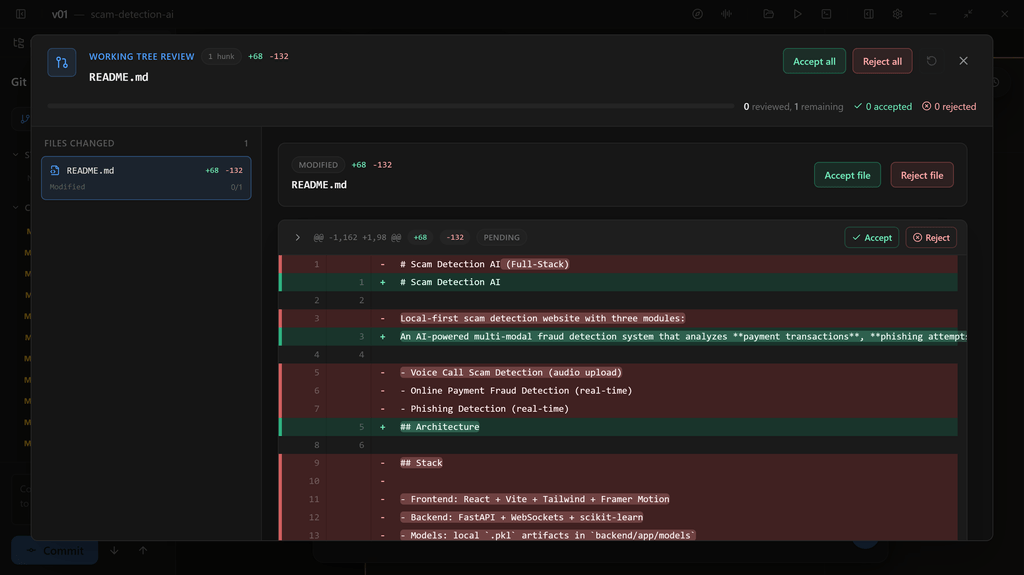Image resolution: width=1024 pixels, height=575 pixels.
Task: Click removed line 'Models: local .pkl artifacts'
Action: 618,535
